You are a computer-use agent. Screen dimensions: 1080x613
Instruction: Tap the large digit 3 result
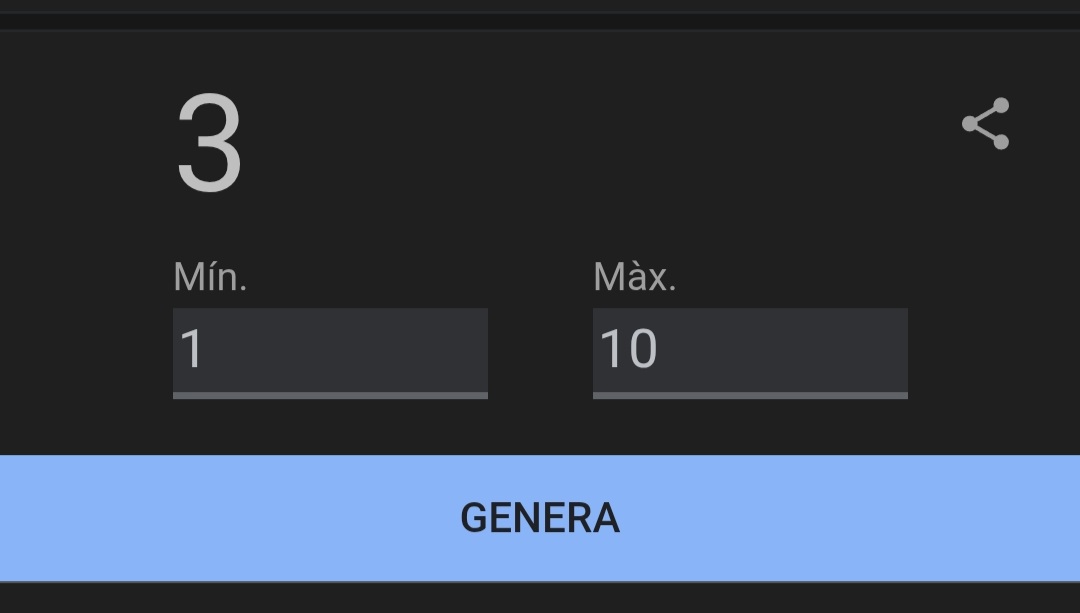pyautogui.click(x=209, y=145)
